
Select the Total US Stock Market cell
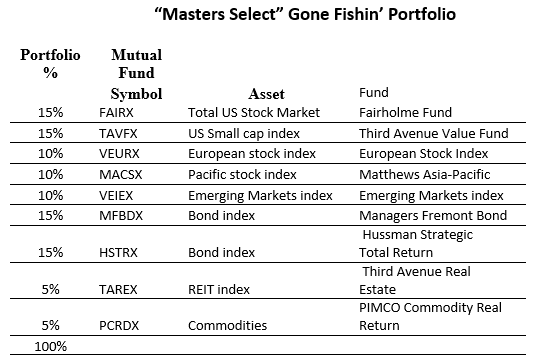[254, 113]
